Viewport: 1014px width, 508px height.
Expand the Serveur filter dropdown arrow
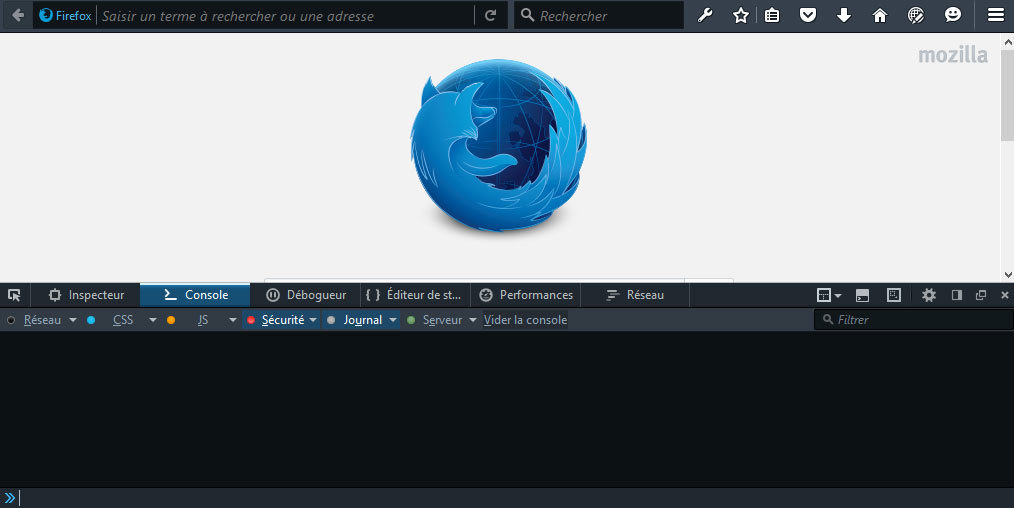(473, 320)
